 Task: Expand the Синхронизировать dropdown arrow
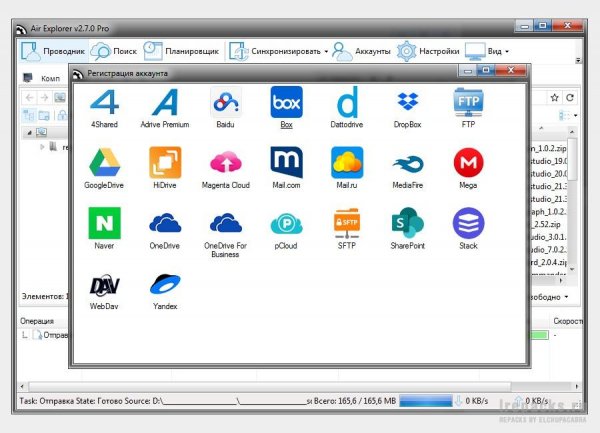[x=326, y=51]
